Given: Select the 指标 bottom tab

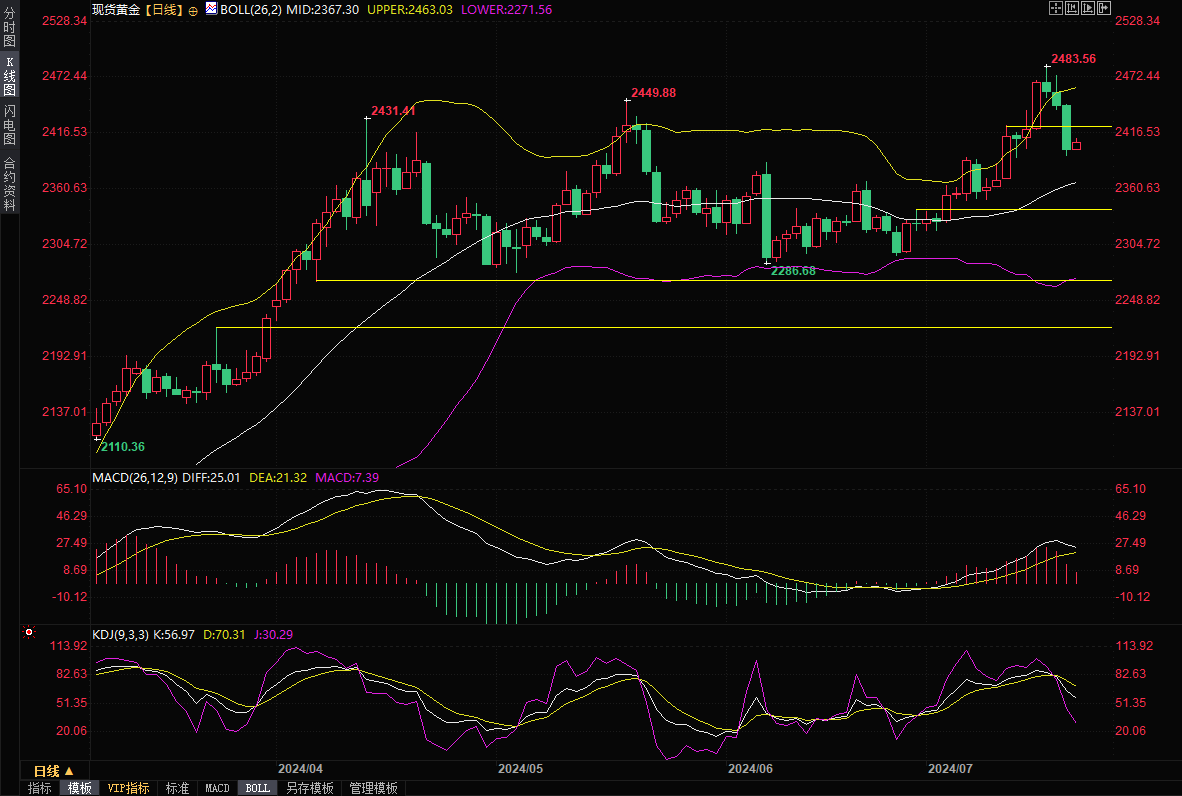Looking at the screenshot, I should point(40,788).
